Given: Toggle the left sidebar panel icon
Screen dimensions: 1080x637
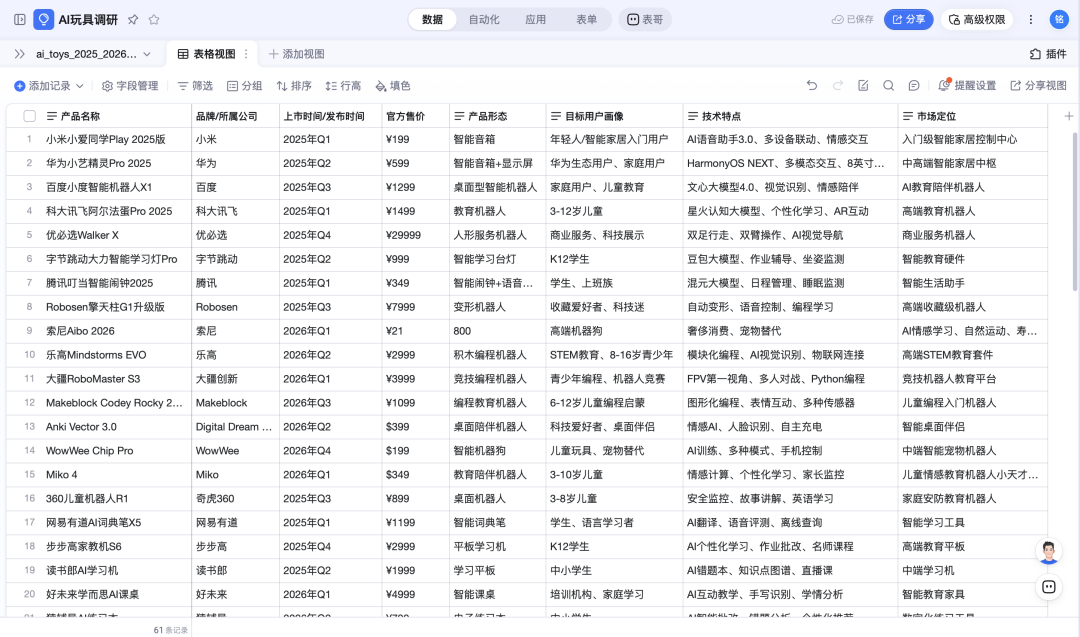Looking at the screenshot, I should click(x=20, y=19).
